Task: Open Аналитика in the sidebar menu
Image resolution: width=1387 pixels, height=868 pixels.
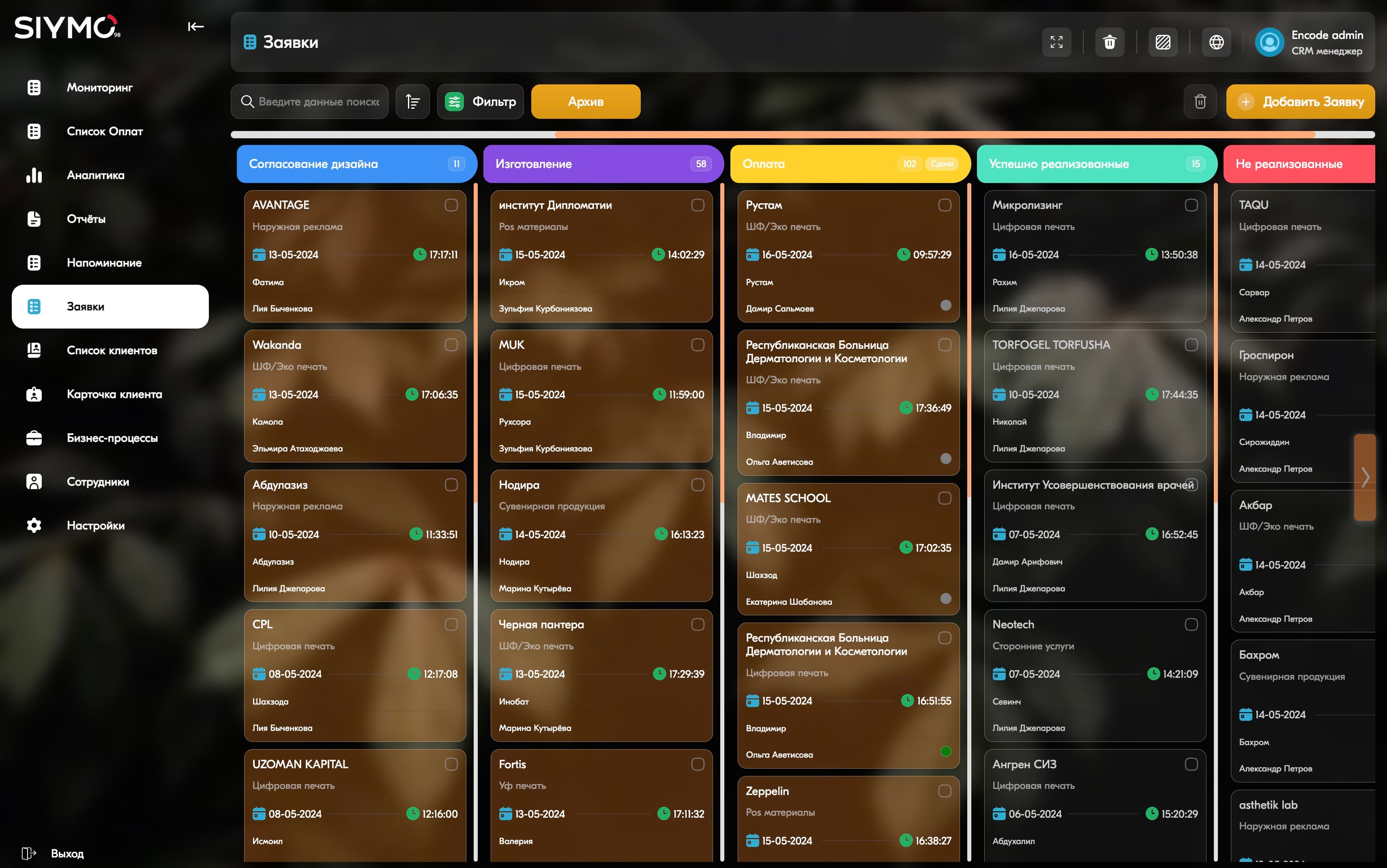Action: tap(95, 175)
